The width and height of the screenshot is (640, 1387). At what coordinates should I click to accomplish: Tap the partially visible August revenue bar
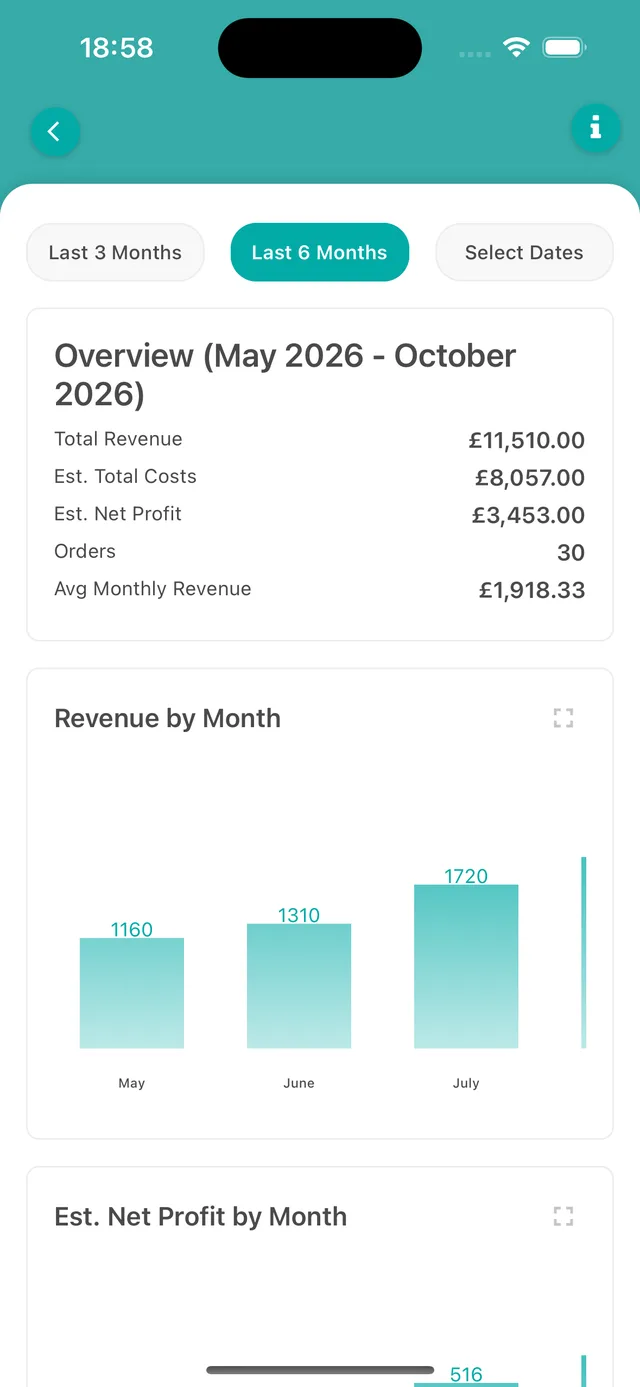pos(584,952)
